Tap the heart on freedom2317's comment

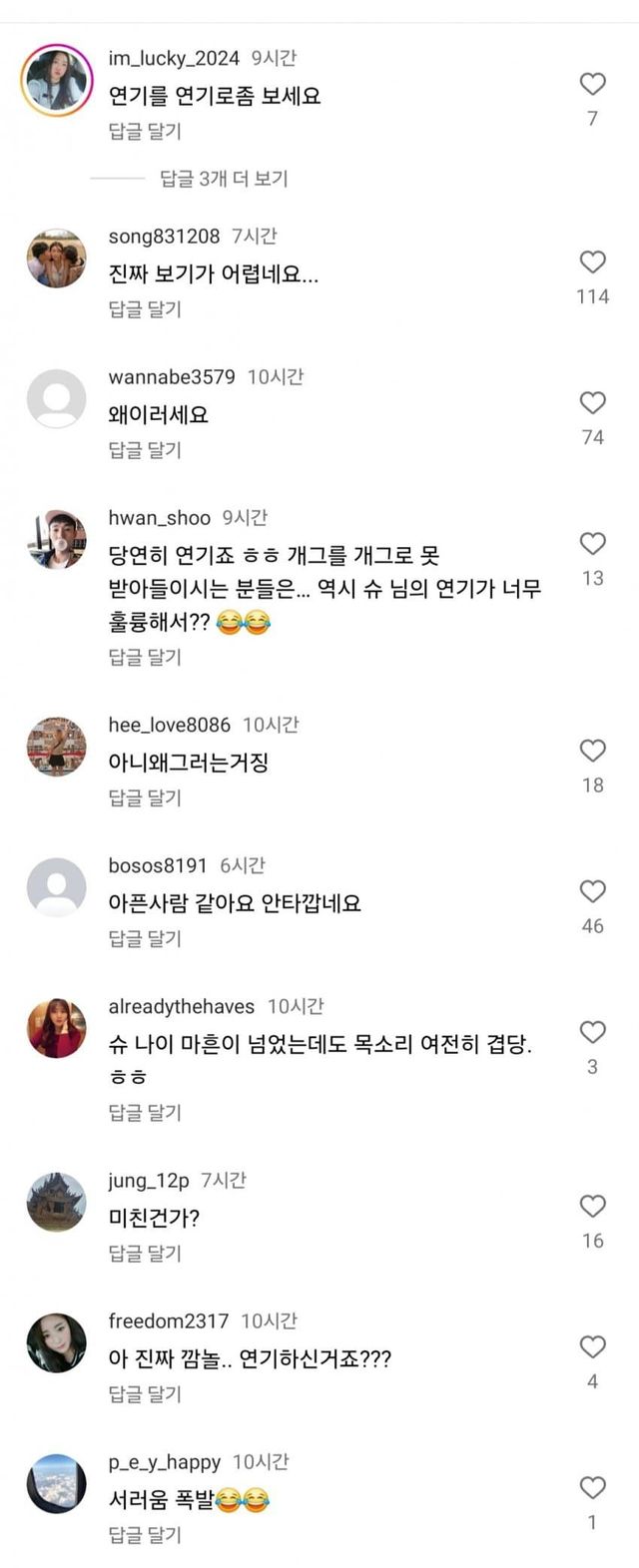click(592, 1347)
